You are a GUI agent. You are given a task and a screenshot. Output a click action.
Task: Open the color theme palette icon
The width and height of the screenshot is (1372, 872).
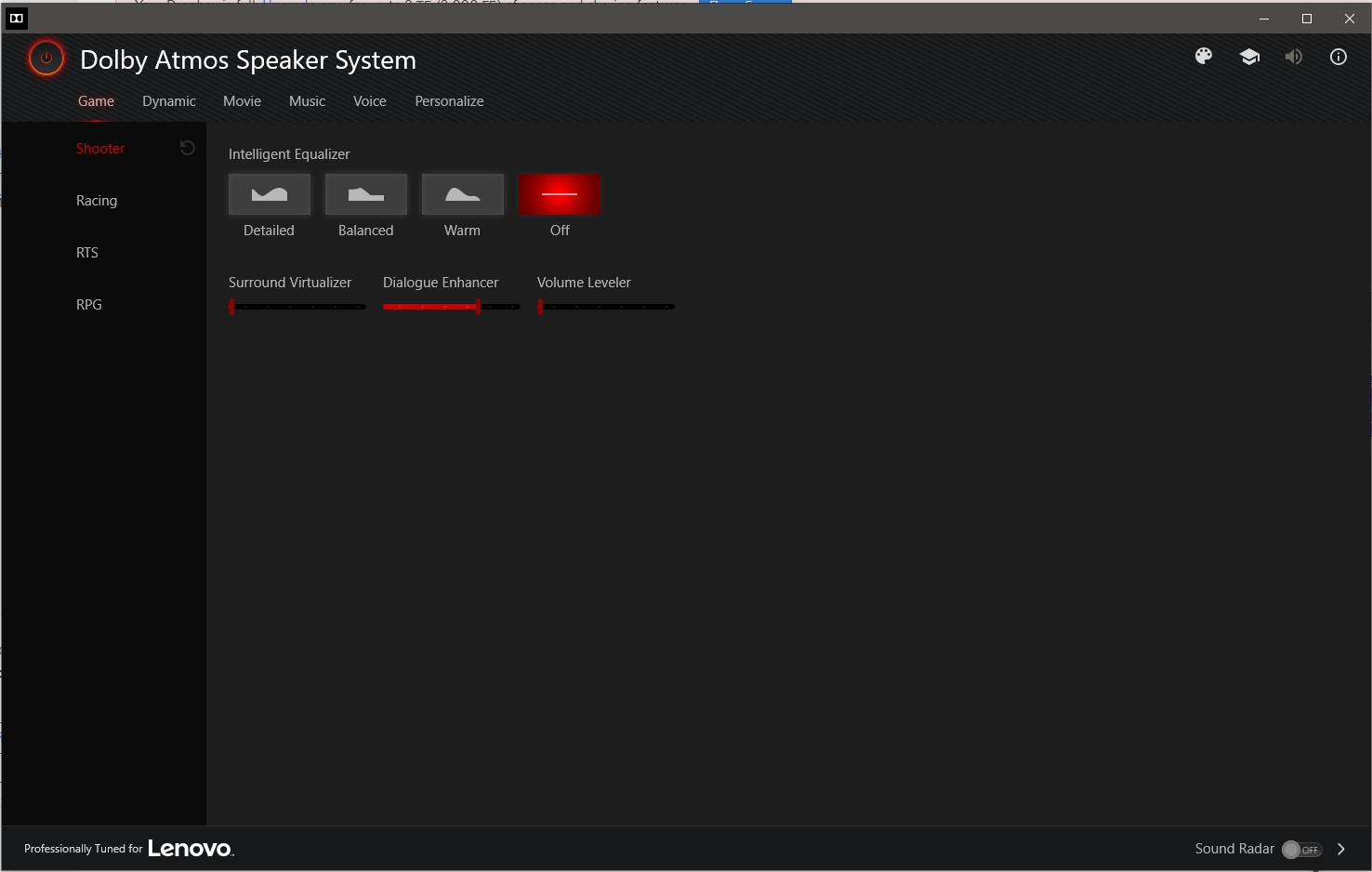click(x=1204, y=57)
